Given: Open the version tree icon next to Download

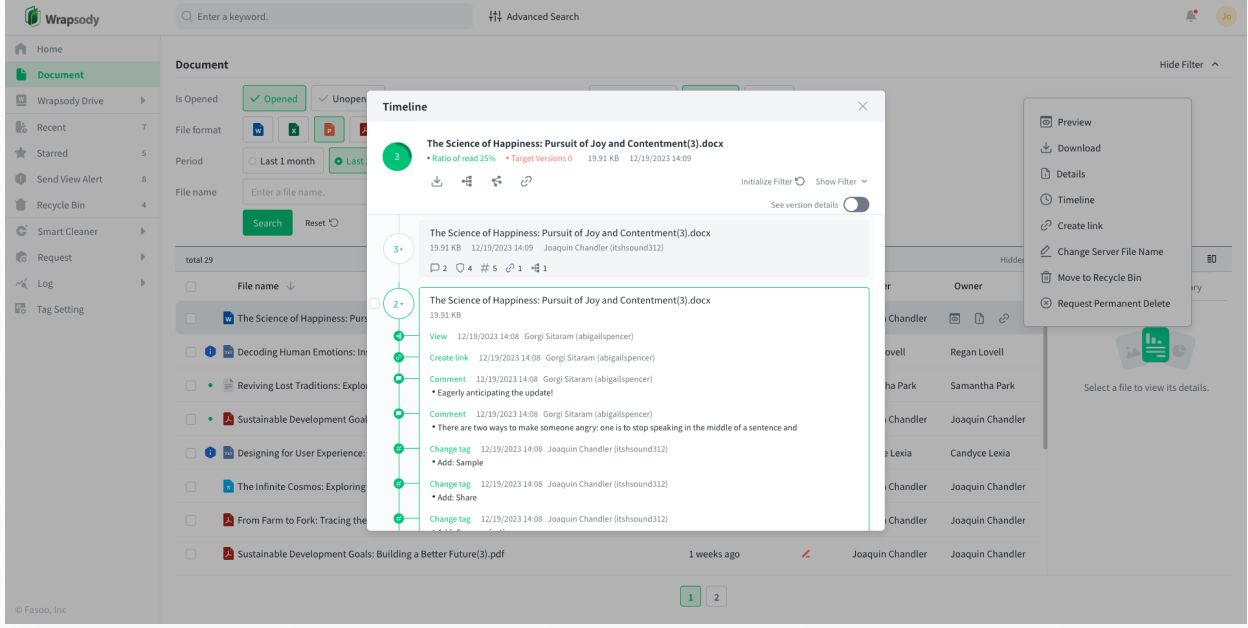Looking at the screenshot, I should 467,182.
